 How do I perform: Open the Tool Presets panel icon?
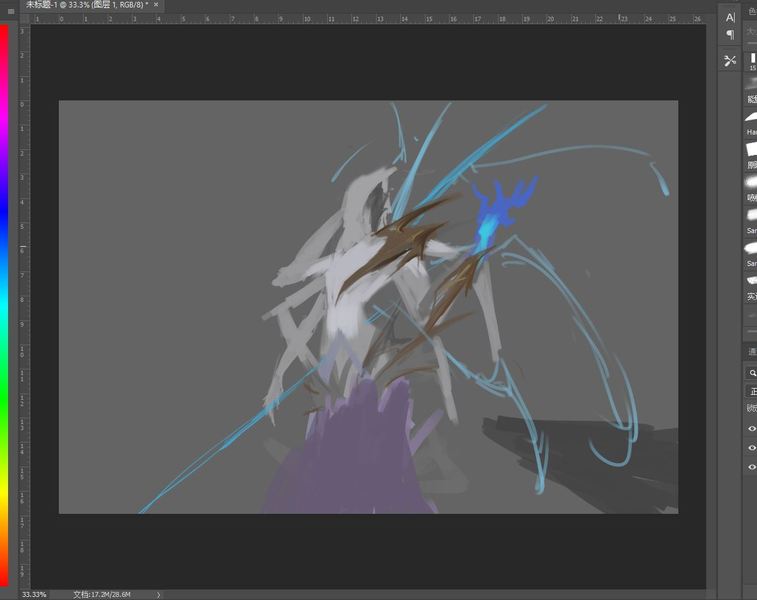(730, 61)
